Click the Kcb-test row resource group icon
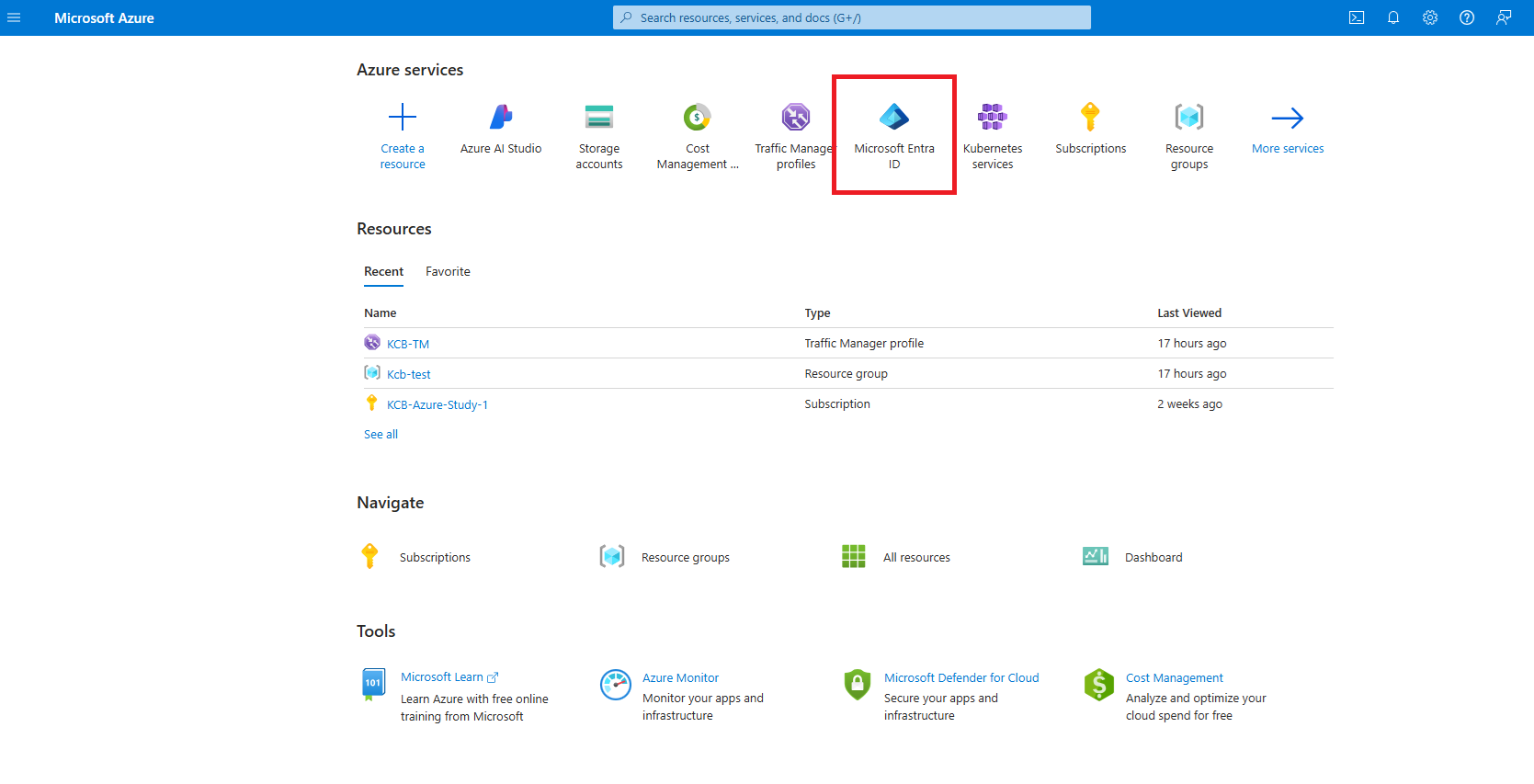This screenshot has width=1534, height=784. 371,372
